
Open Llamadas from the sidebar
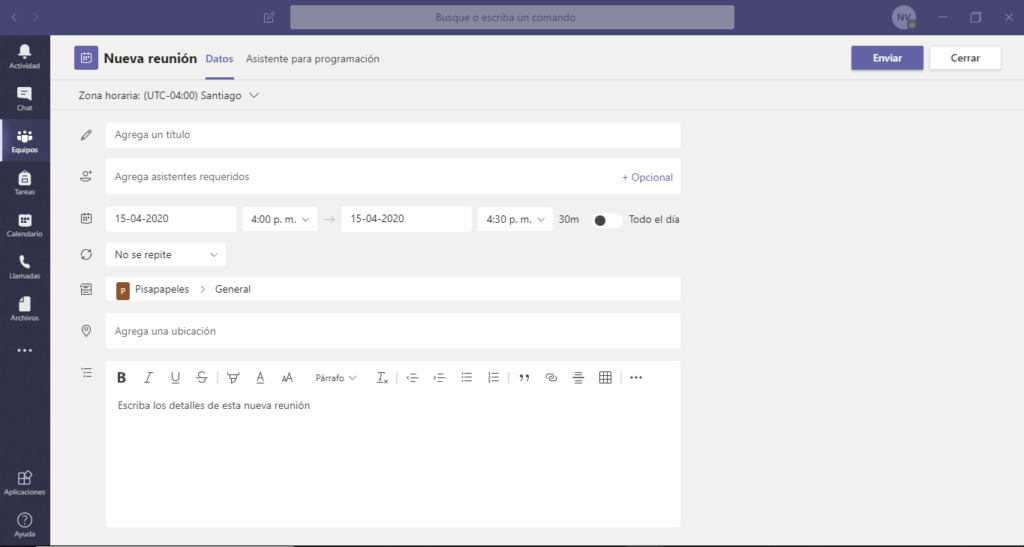pos(24,267)
